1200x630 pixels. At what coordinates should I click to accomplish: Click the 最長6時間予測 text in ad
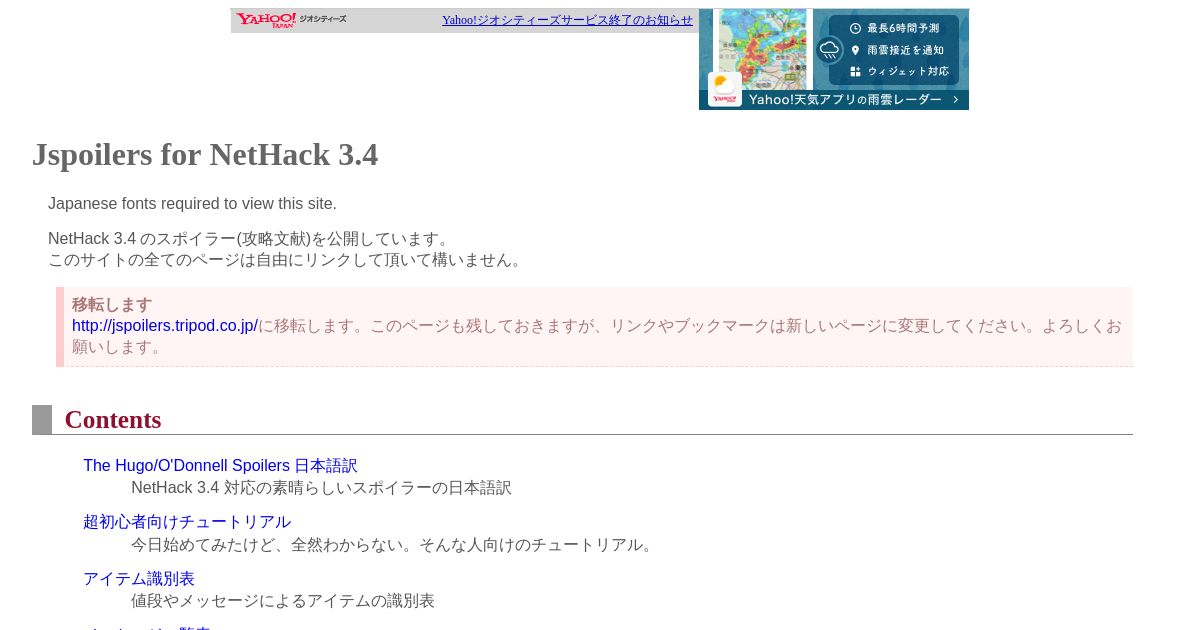pos(903,28)
